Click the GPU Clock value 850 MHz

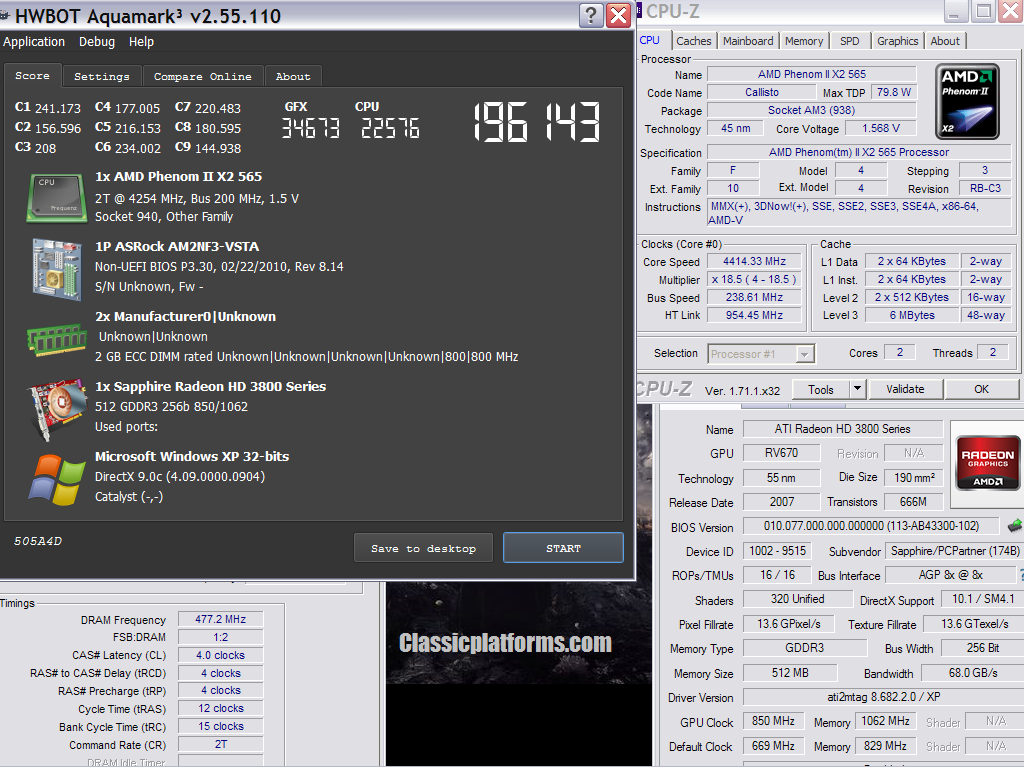(773, 721)
